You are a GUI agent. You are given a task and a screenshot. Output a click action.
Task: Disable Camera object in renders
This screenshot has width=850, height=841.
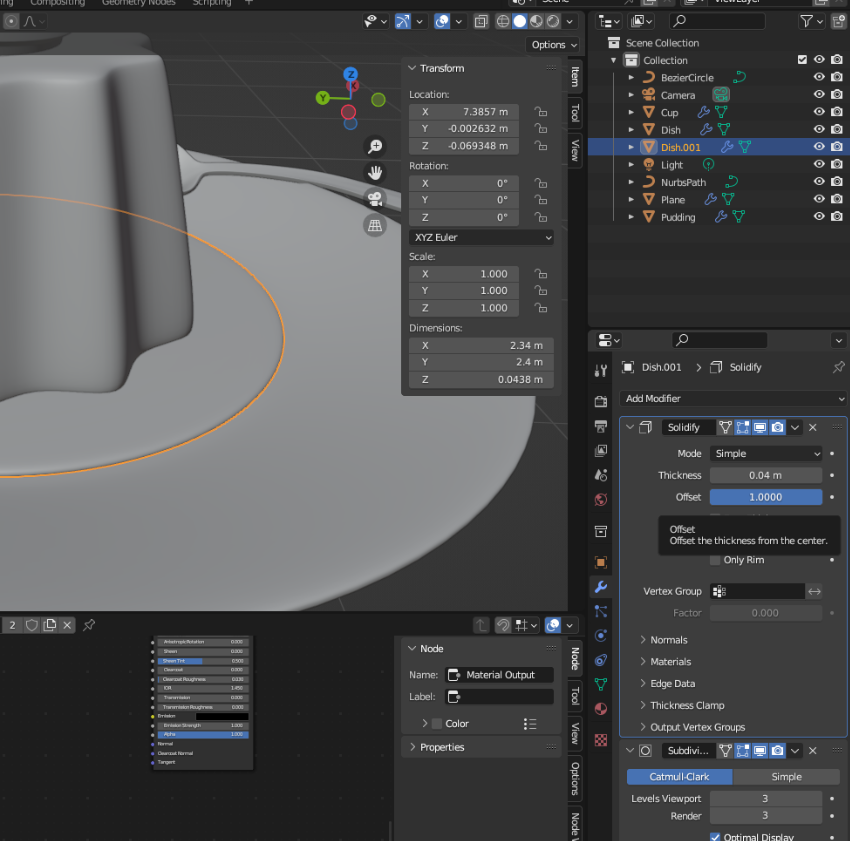pyautogui.click(x=837, y=94)
